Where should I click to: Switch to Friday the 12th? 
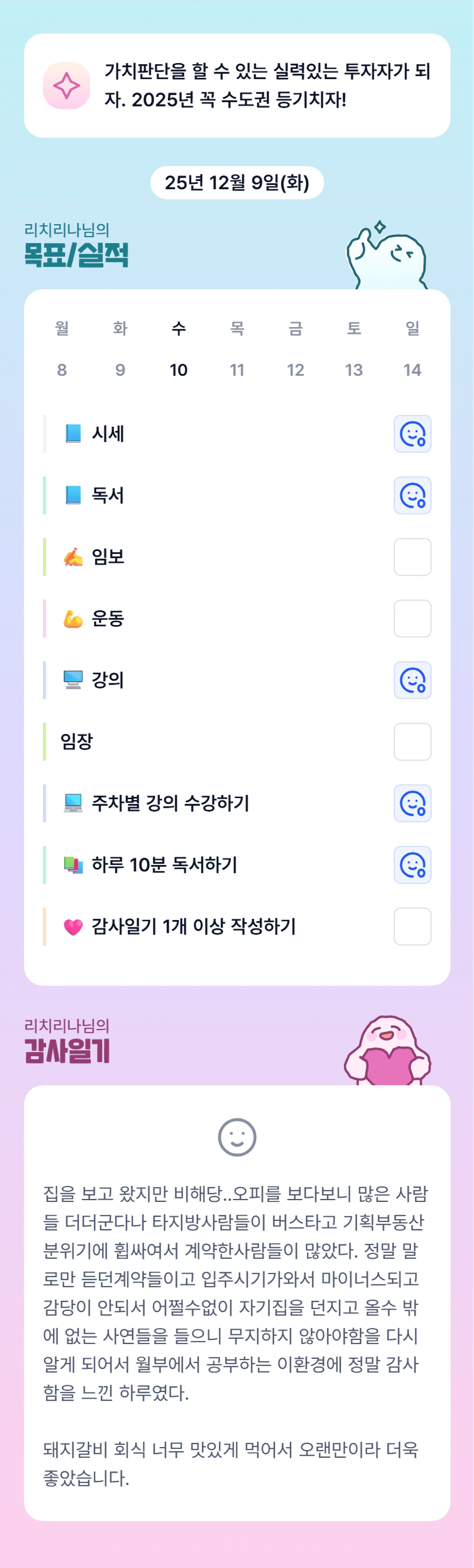point(296,370)
